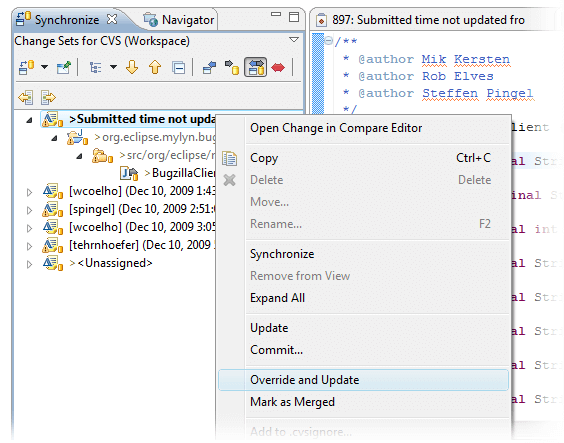Open the layout presentation dropdown arrow
Image resolution: width=564 pixels, height=443 pixels.
click(113, 67)
